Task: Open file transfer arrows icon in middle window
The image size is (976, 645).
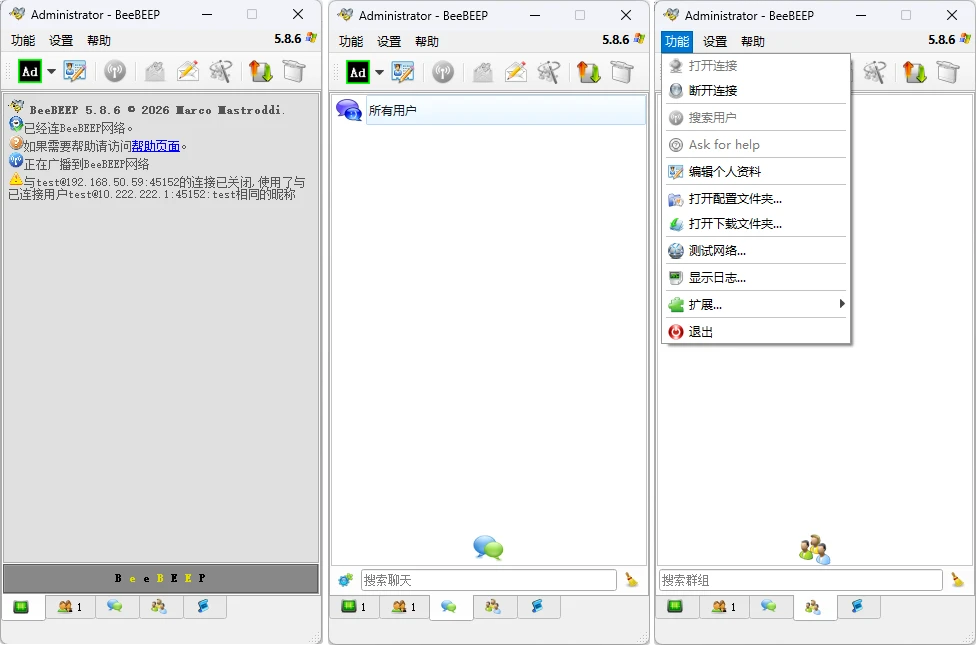Action: (x=589, y=72)
